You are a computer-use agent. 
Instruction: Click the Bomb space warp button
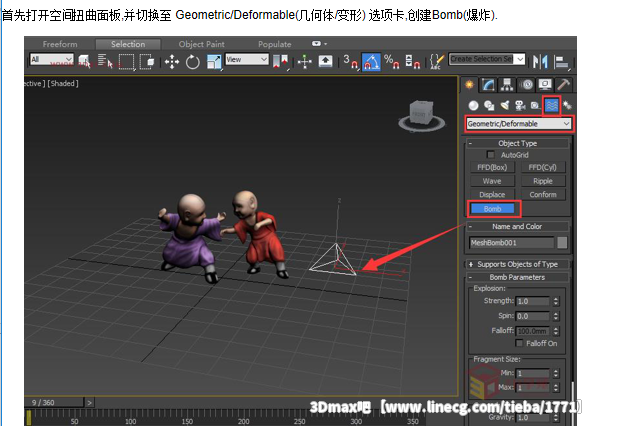(x=492, y=209)
